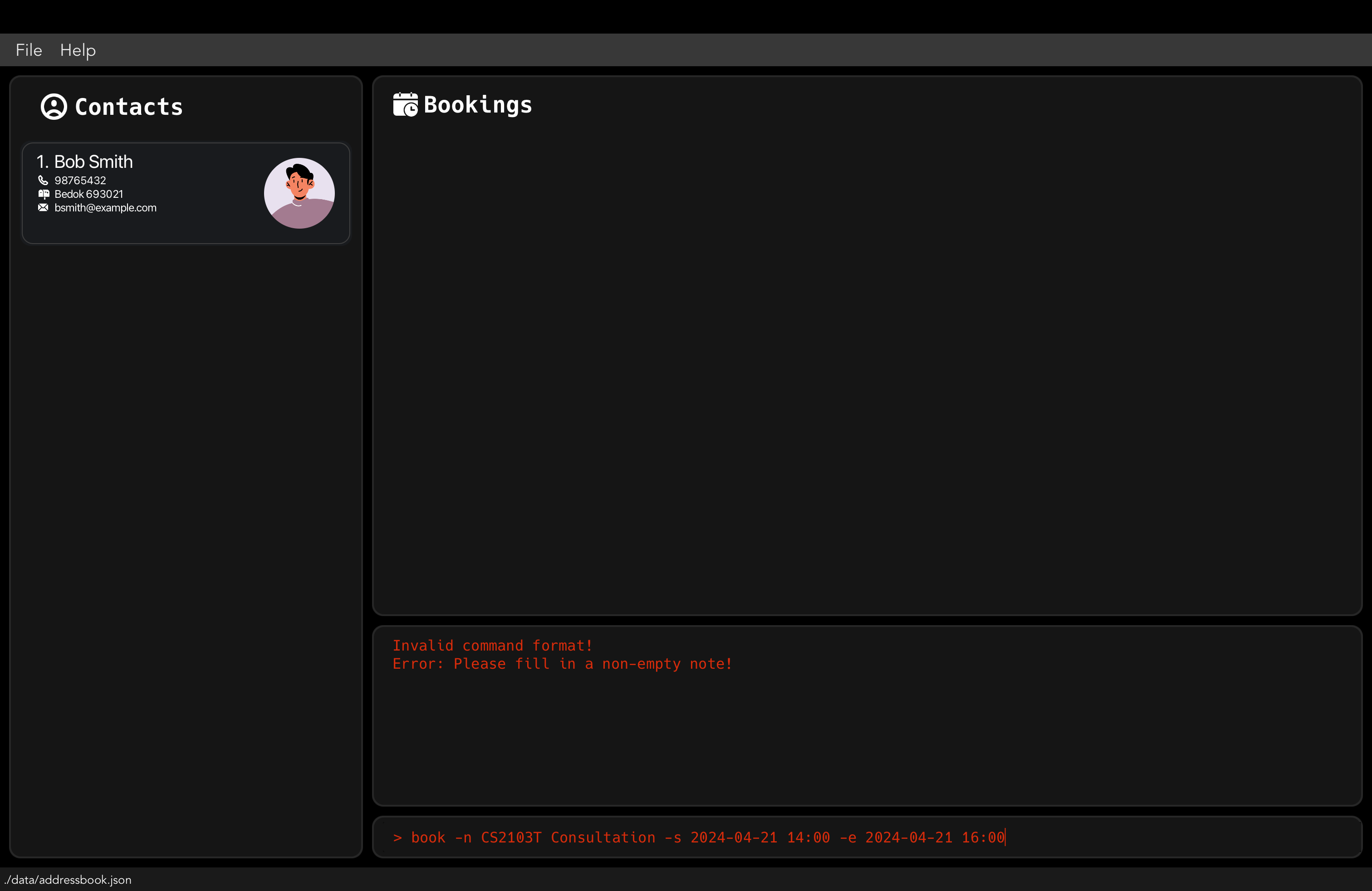1372x891 pixels.
Task: Click the phone number 98765432
Action: coord(80,181)
